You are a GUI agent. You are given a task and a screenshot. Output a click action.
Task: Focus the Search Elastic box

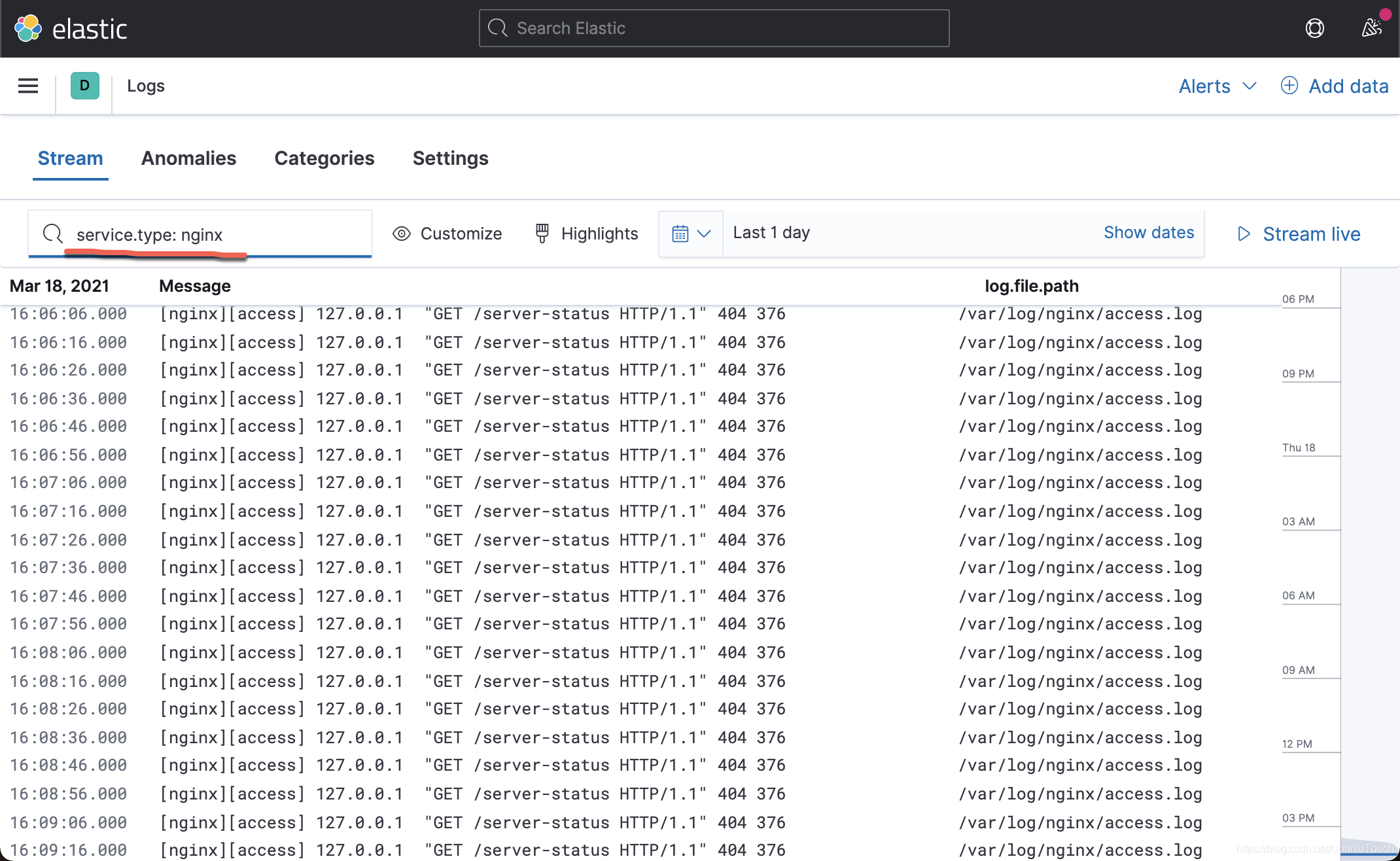[x=713, y=28]
